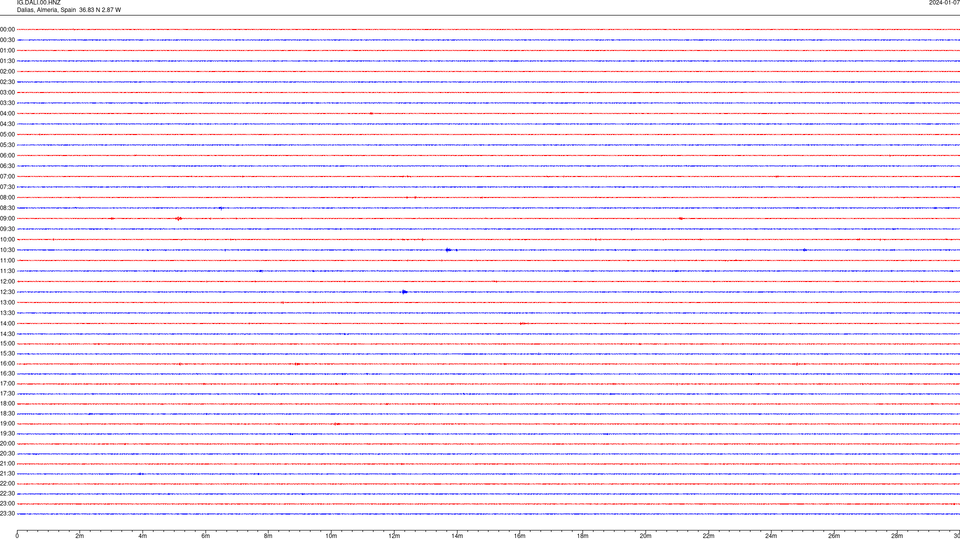960x540 pixels.
Task: Select the 02:00 trace time label
Action: [x=7, y=72]
